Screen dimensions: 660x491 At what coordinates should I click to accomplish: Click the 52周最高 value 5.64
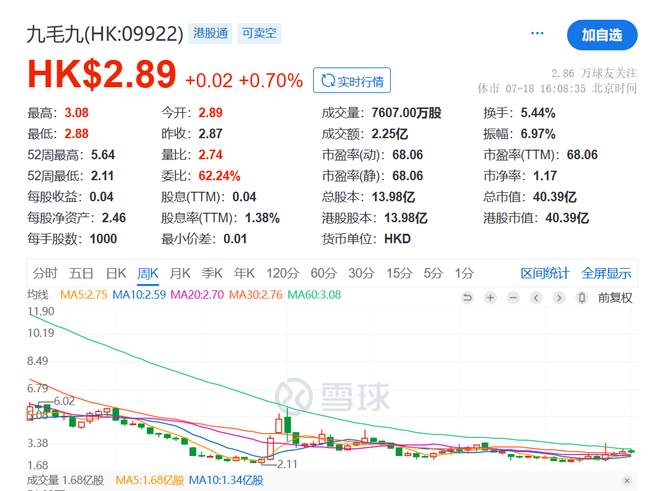tap(103, 155)
